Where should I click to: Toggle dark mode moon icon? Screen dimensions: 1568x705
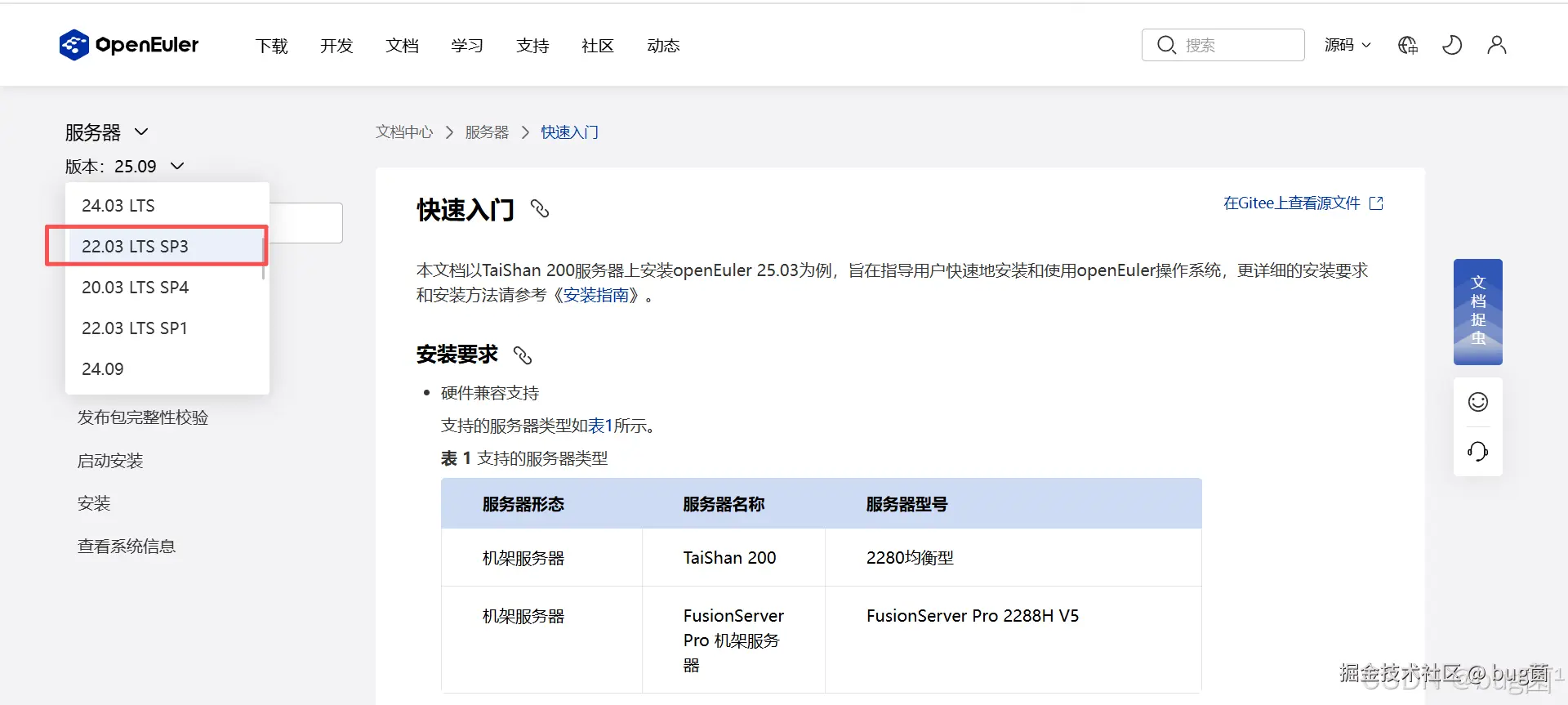coord(1452,45)
